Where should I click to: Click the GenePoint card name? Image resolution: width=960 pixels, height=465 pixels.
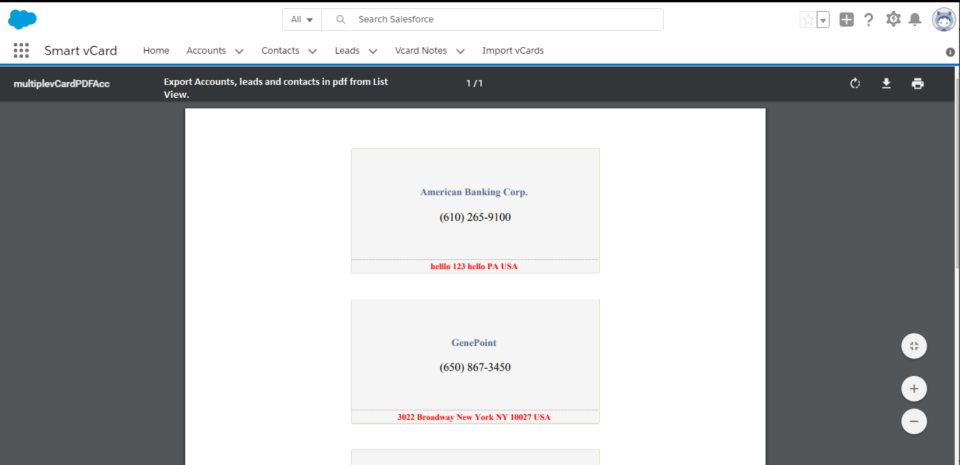coord(474,343)
